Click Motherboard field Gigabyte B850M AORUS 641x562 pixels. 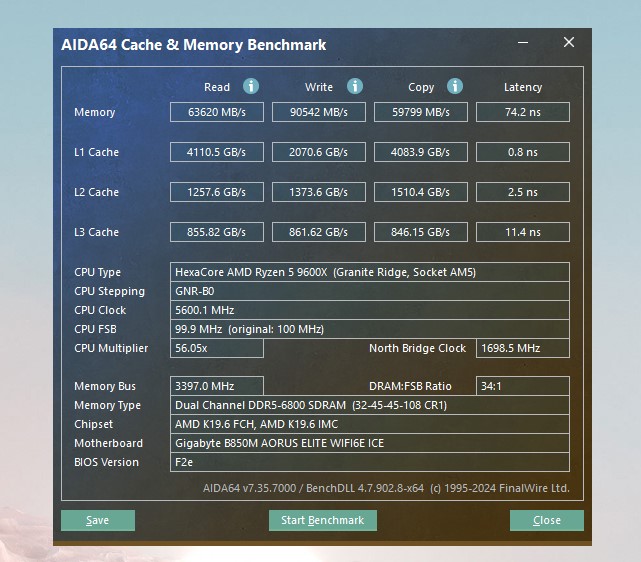click(370, 443)
